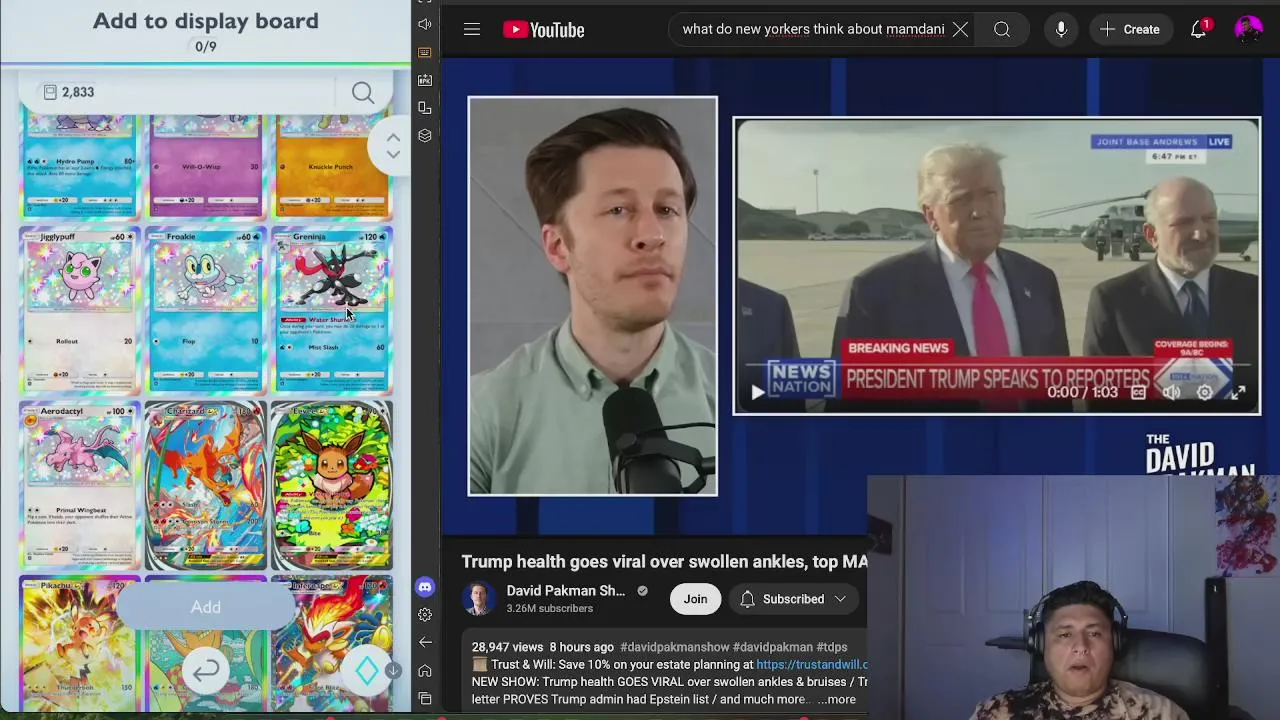1280x720 pixels.
Task: Open the #davidpakmanshow hashtag link
Action: (675, 647)
